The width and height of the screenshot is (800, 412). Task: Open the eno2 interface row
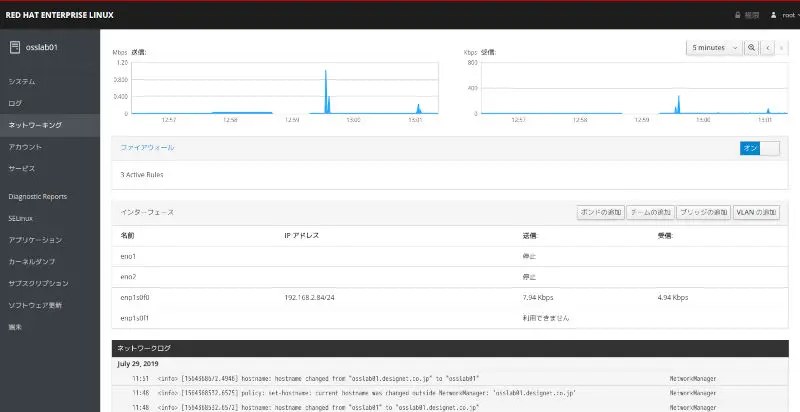449,277
